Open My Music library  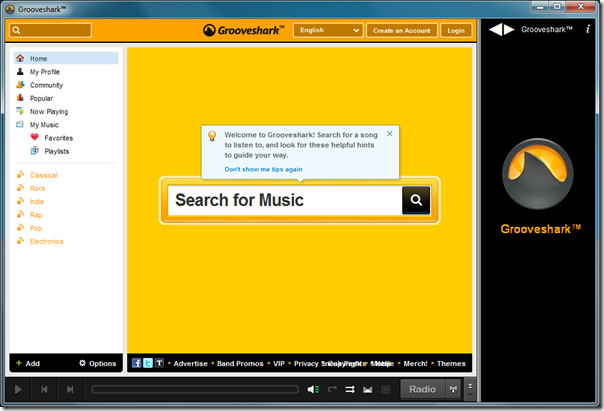click(44, 125)
